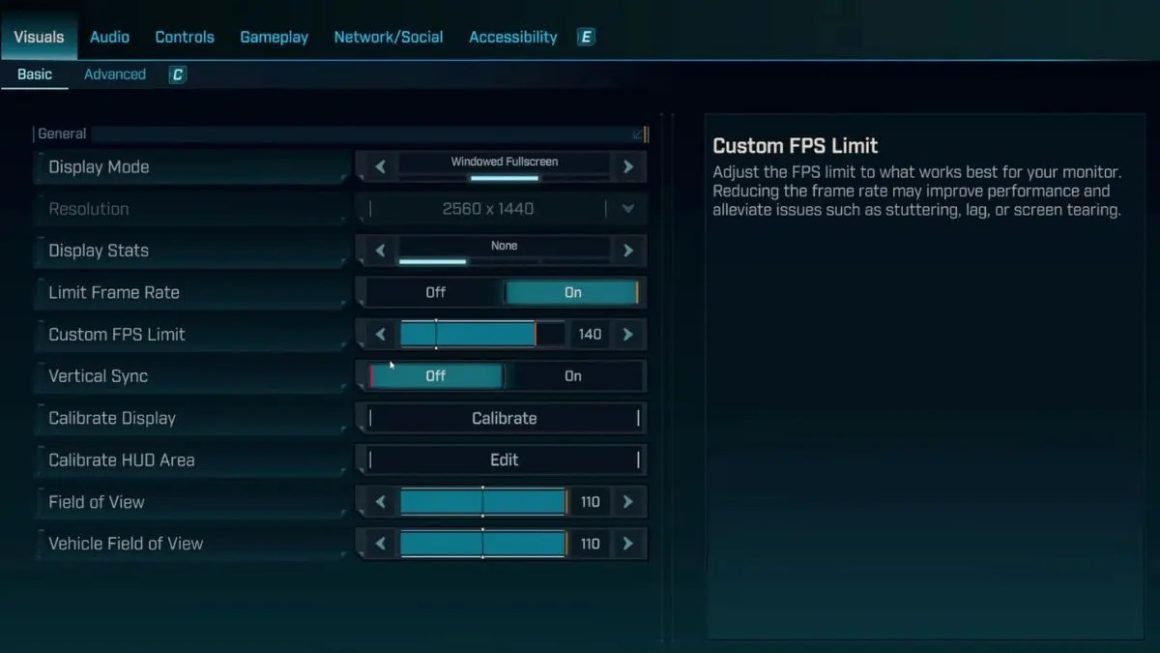Open the Advanced visuals sub-tab
Viewport: 1160px width, 653px height.
pyautogui.click(x=114, y=75)
